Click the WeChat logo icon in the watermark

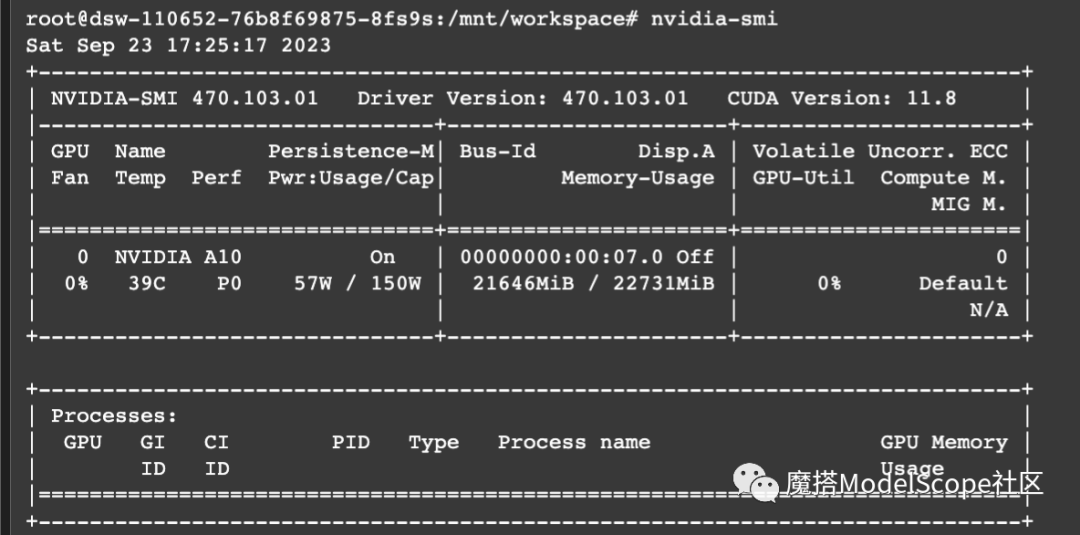click(755, 483)
